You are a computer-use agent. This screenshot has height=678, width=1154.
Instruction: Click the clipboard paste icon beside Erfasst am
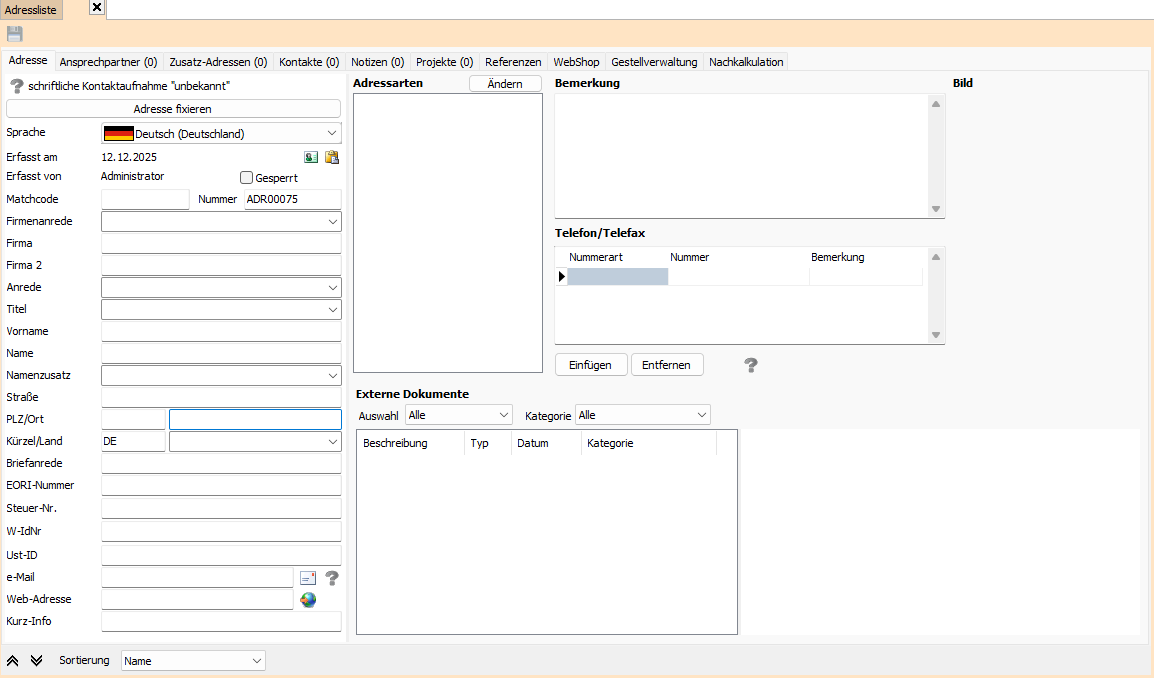(332, 157)
